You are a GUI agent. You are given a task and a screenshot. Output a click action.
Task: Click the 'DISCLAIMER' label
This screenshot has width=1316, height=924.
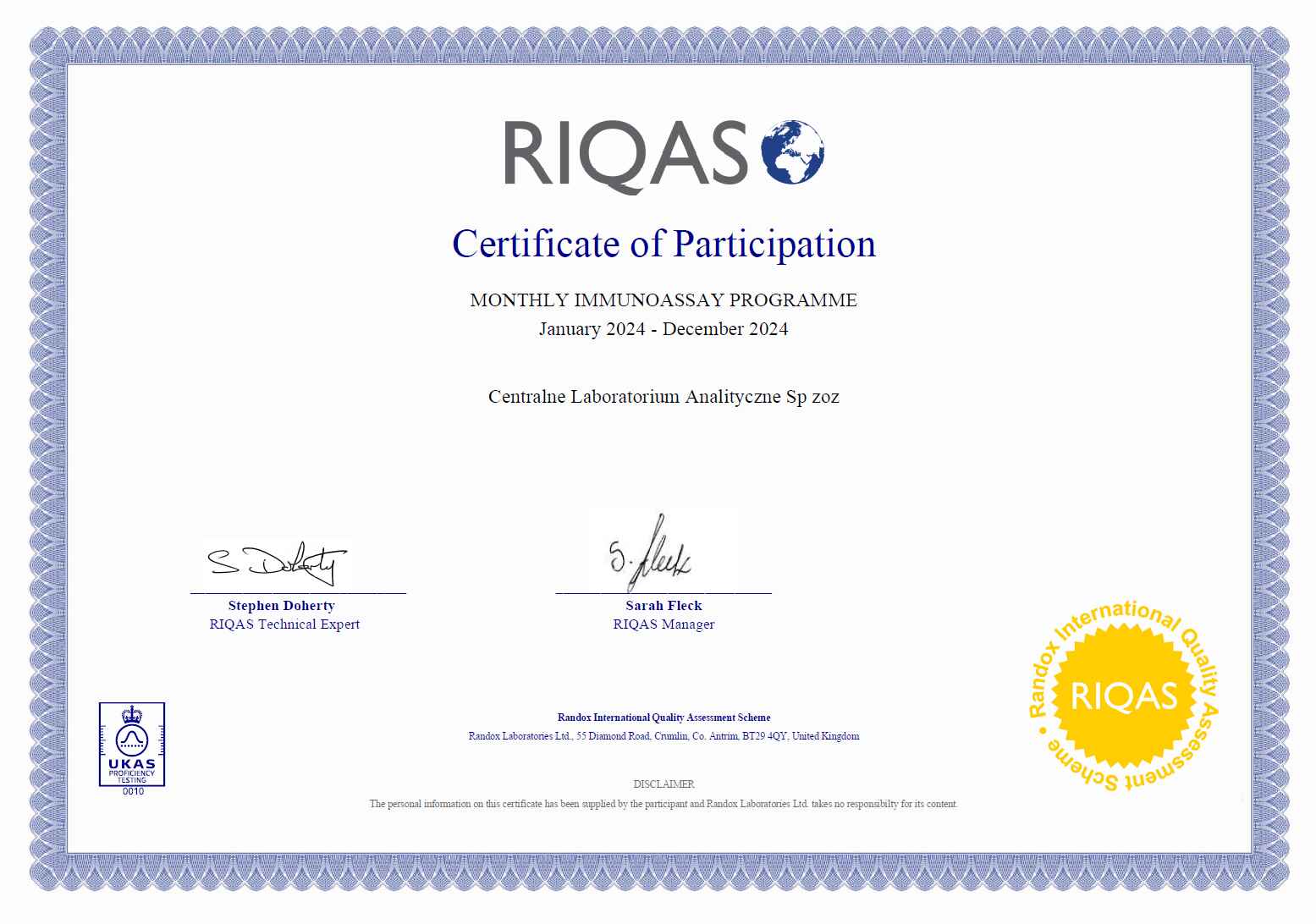[664, 784]
